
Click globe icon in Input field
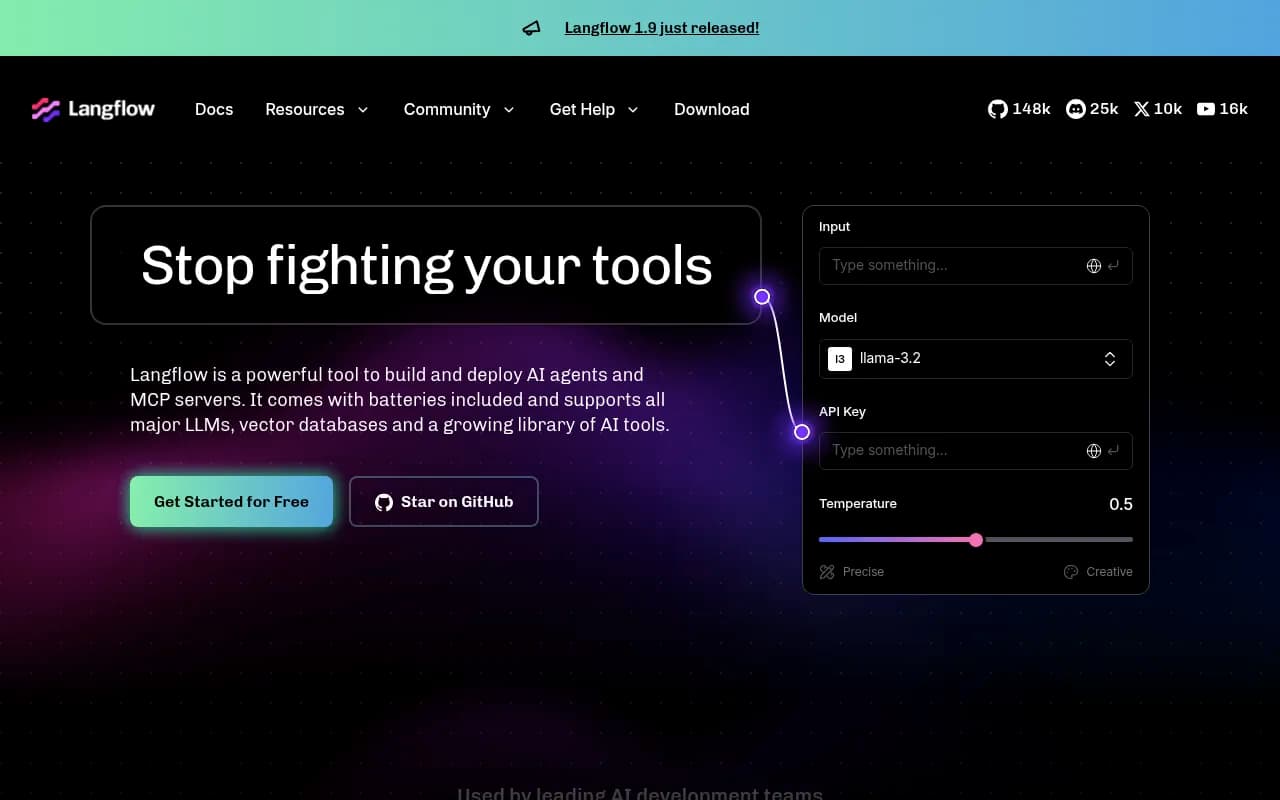[1094, 266]
